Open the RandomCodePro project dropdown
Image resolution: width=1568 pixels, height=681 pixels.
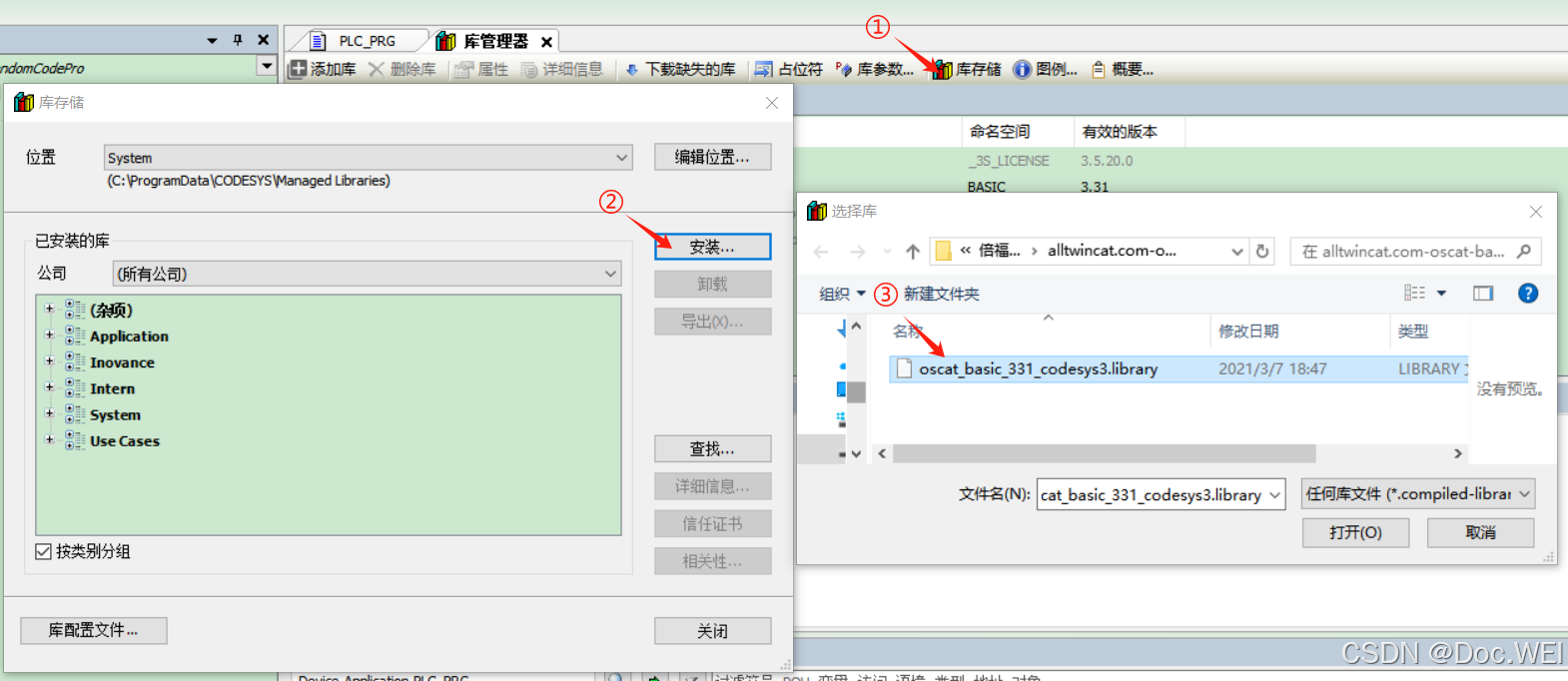click(x=267, y=67)
